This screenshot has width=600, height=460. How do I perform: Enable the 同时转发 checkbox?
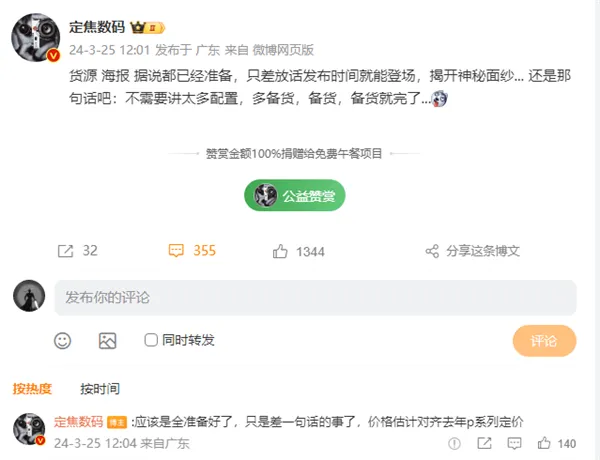pos(151,340)
